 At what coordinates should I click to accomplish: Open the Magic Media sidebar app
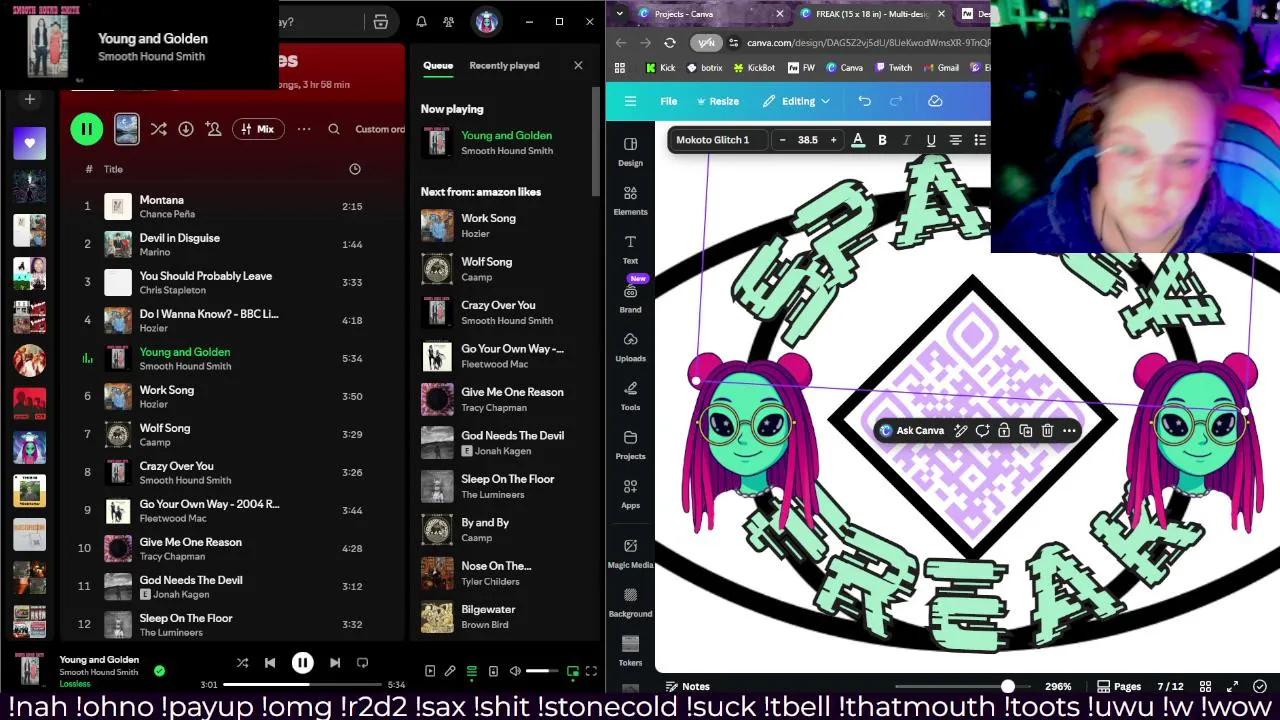pos(630,553)
